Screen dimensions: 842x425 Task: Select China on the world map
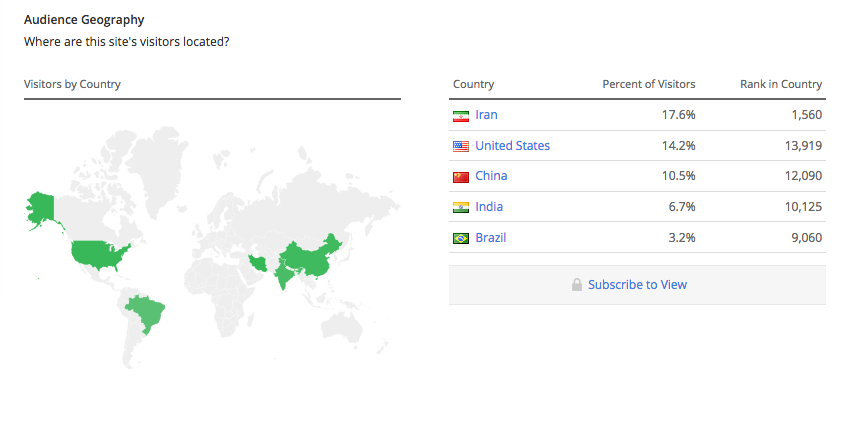pyautogui.click(x=311, y=258)
